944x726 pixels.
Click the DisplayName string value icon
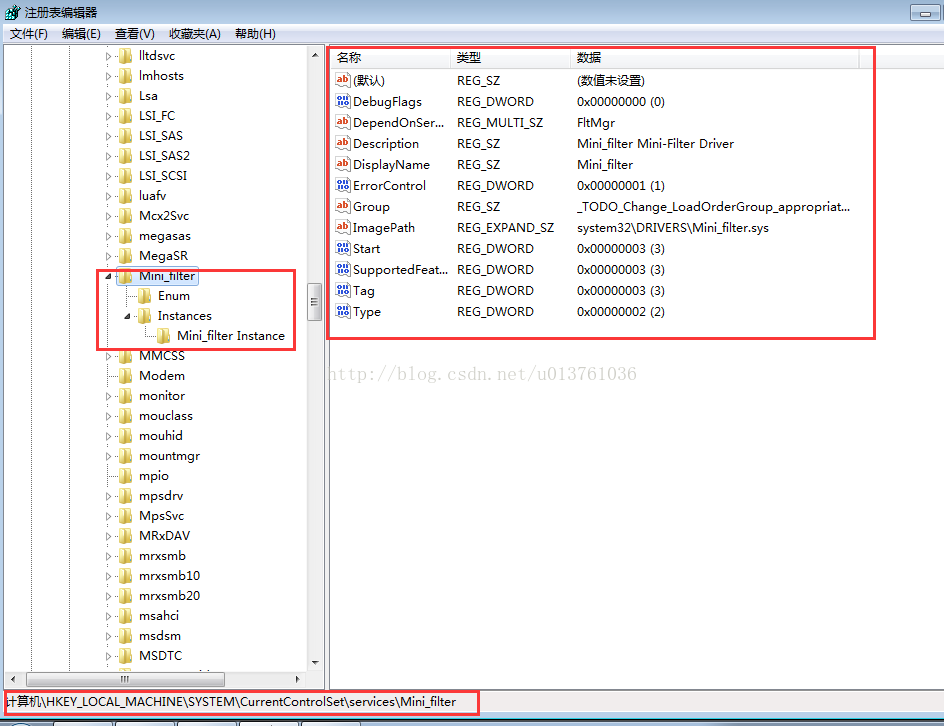pyautogui.click(x=343, y=164)
